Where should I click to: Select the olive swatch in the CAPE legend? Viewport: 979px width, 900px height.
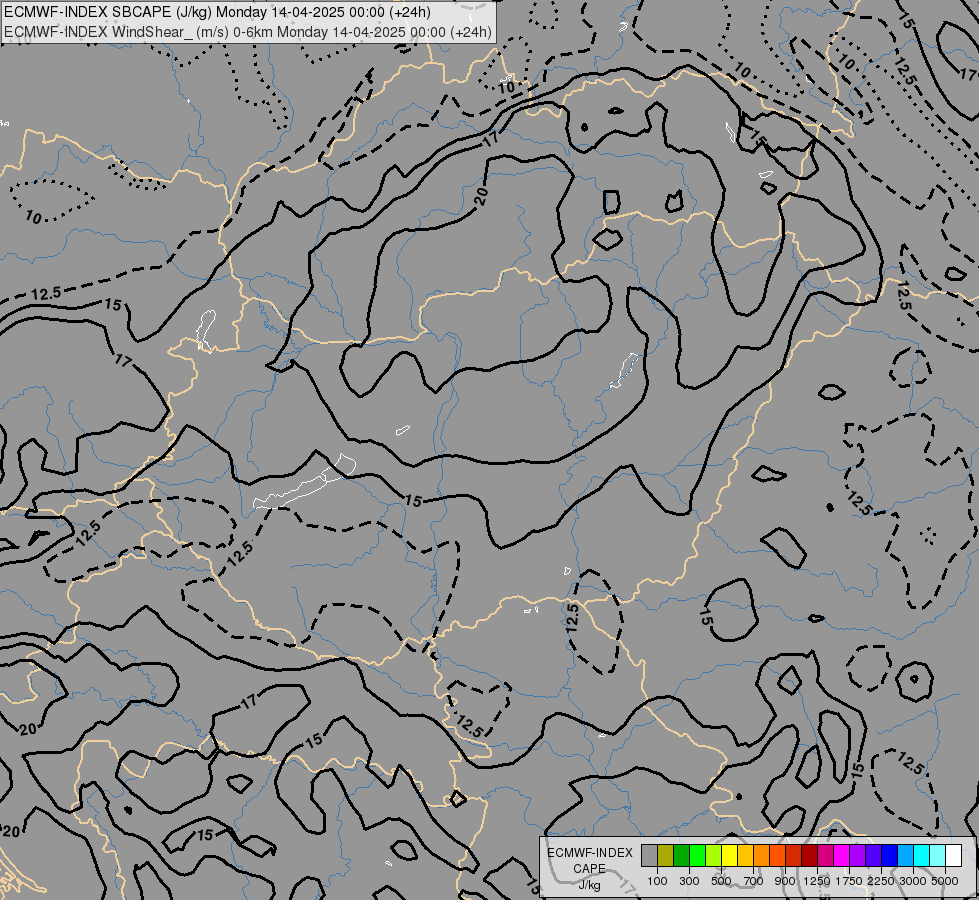coord(666,856)
